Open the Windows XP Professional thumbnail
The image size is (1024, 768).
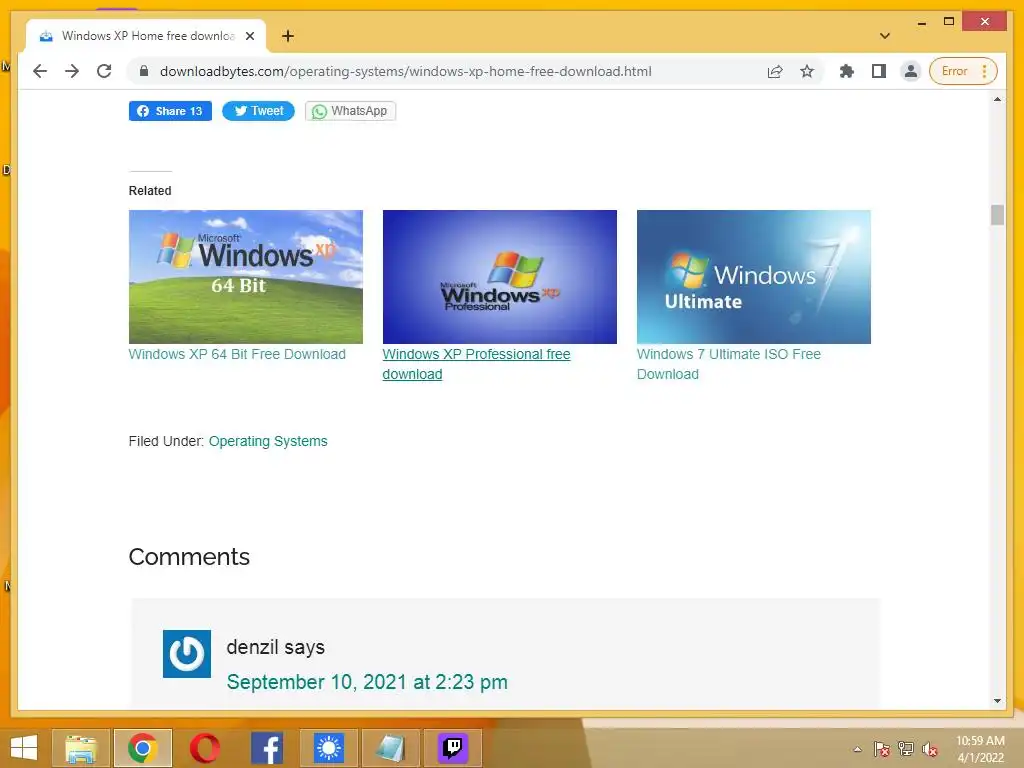tap(500, 277)
